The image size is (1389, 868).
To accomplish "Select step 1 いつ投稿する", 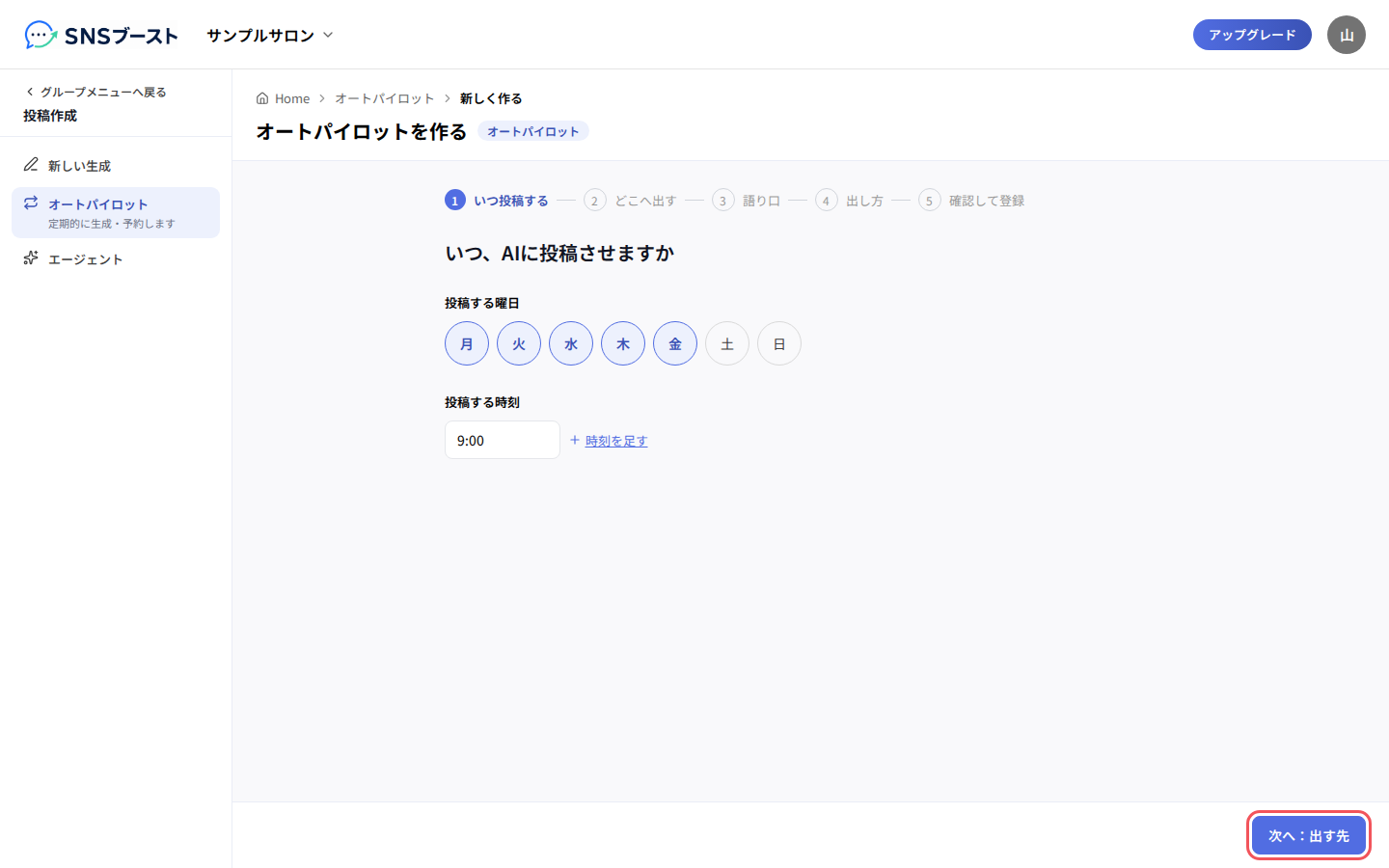I will [x=497, y=201].
